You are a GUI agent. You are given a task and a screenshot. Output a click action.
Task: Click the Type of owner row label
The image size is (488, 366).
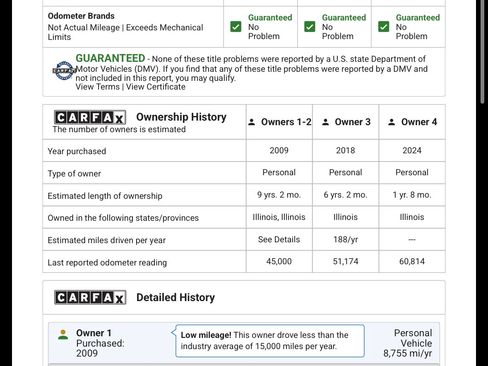click(74, 174)
